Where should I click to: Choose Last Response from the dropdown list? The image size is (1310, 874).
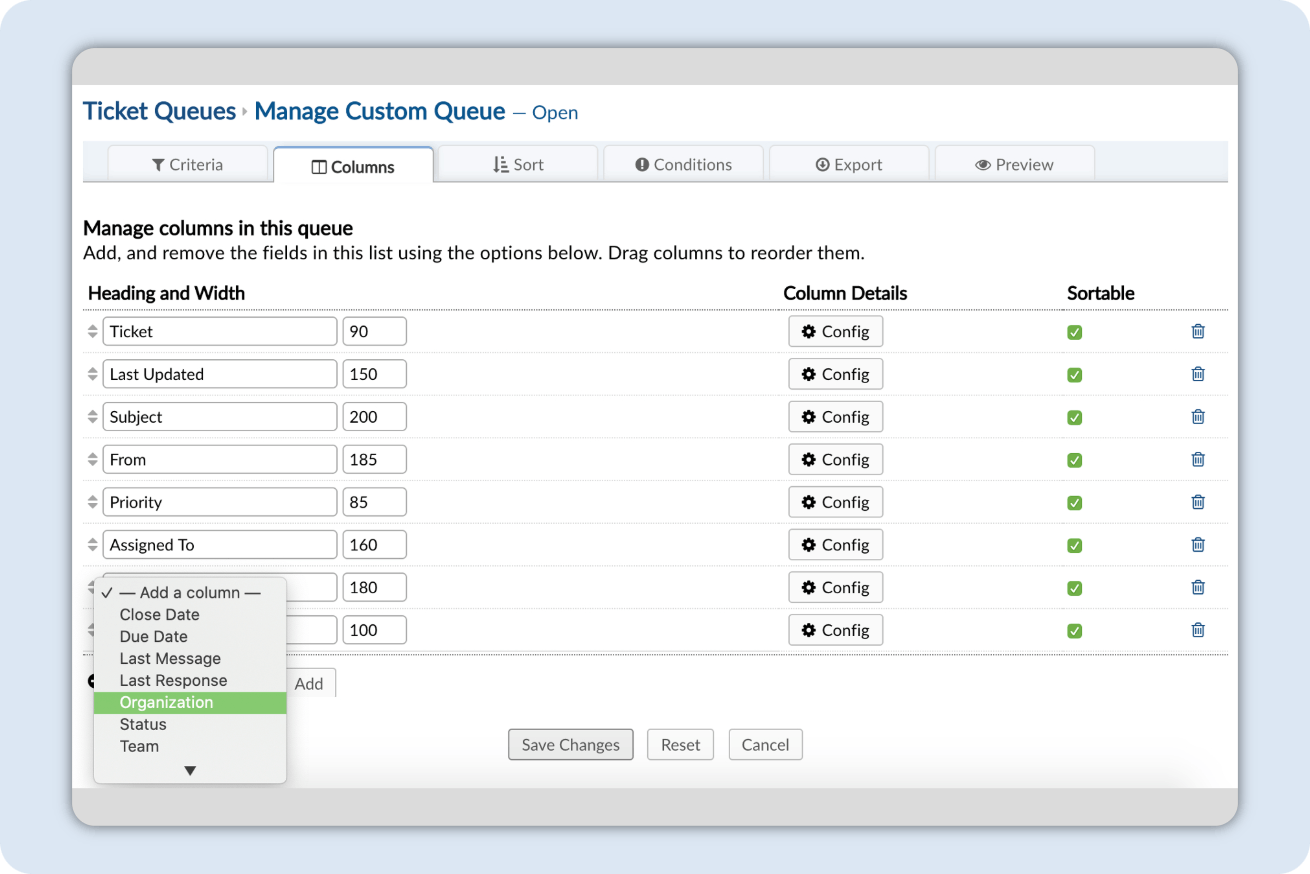190,680
